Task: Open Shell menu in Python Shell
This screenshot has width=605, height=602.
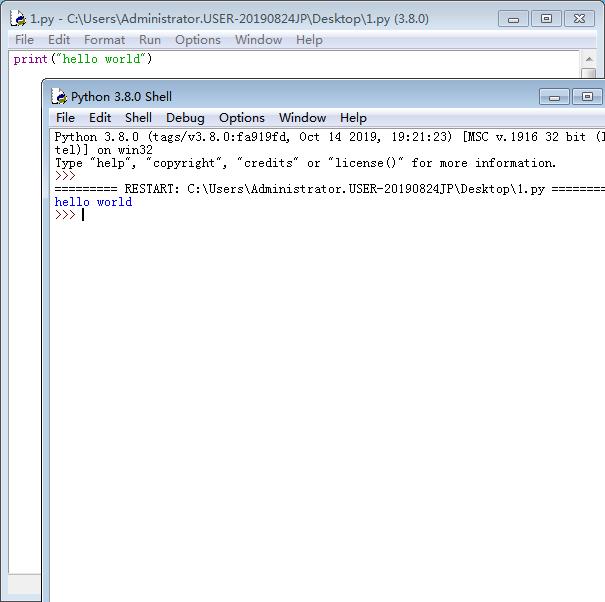Action: coord(138,118)
